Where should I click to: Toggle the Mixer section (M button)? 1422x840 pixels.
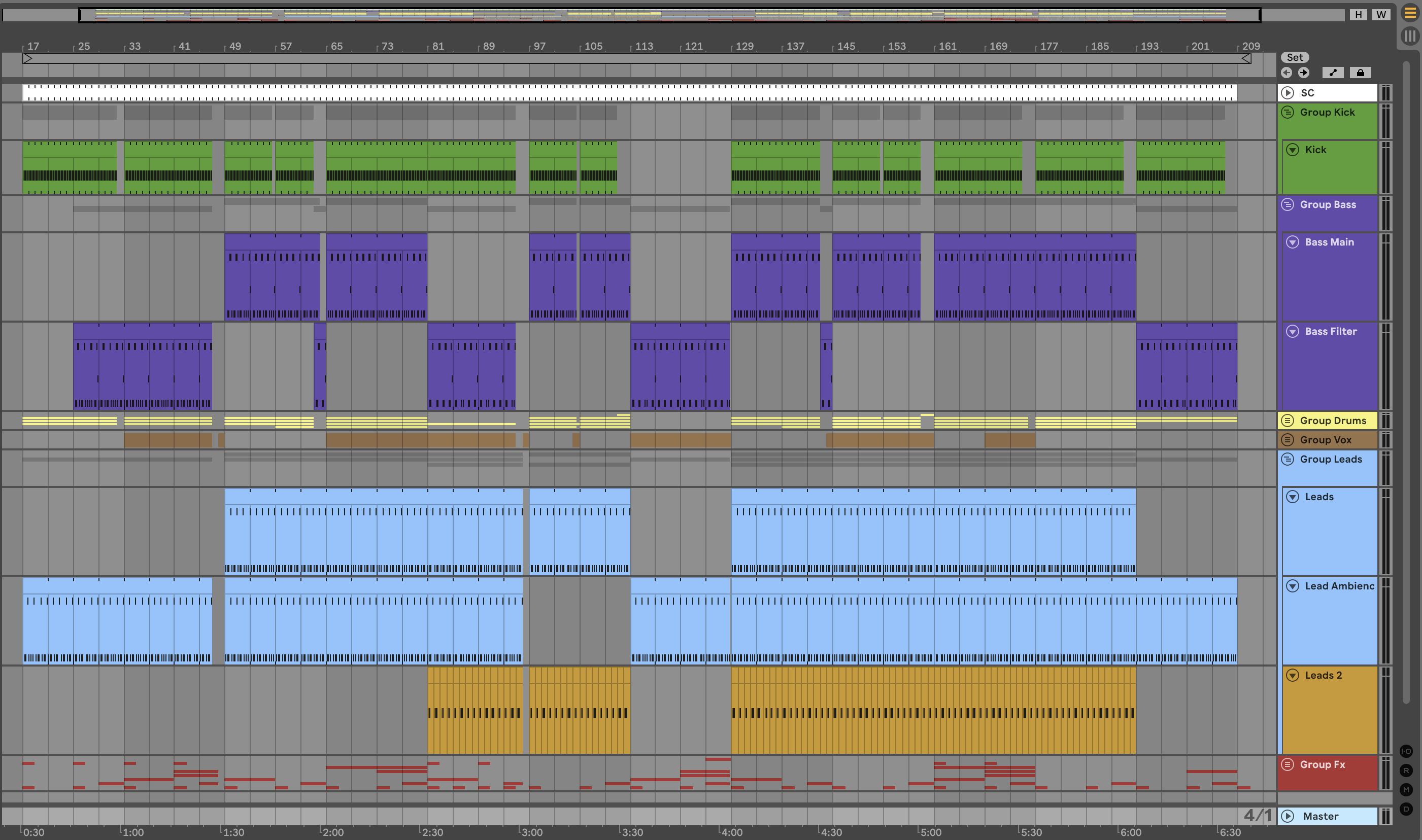click(1406, 790)
